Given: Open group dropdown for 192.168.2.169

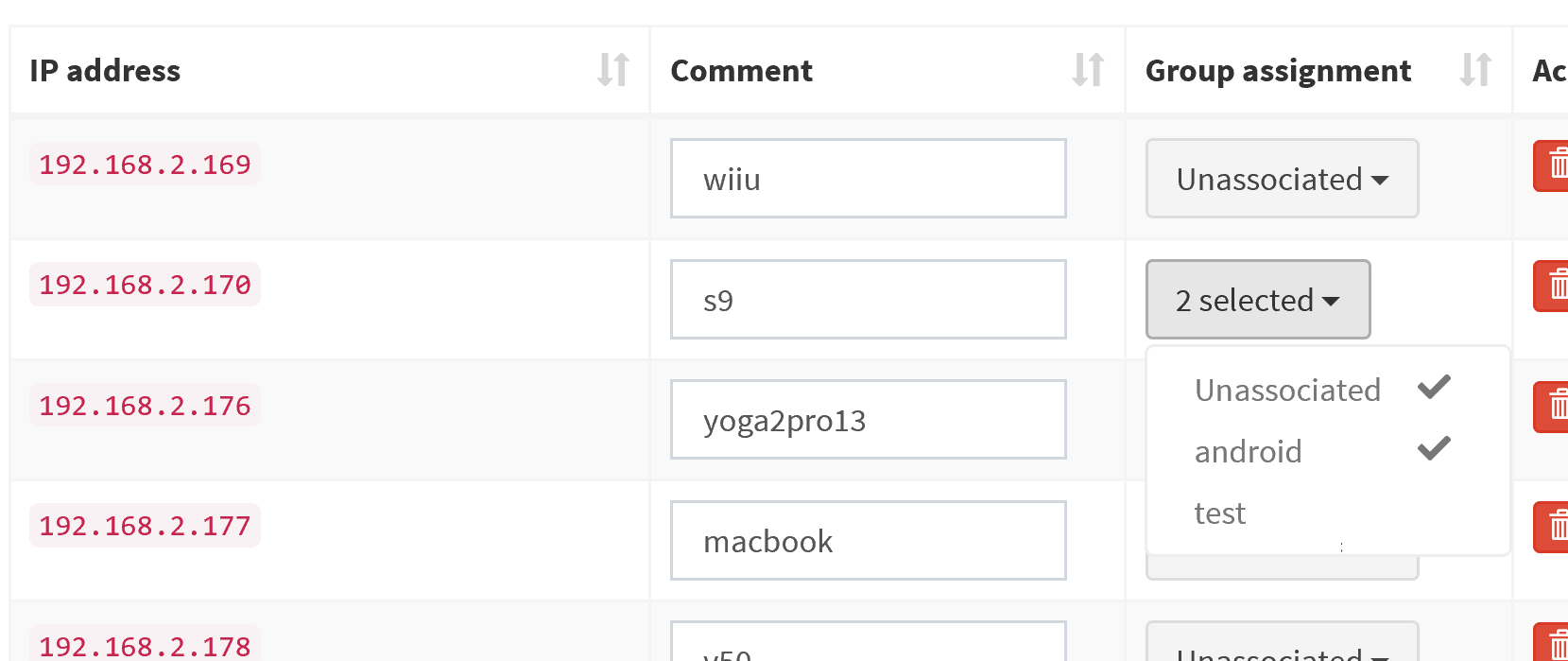Looking at the screenshot, I should (x=1282, y=179).
